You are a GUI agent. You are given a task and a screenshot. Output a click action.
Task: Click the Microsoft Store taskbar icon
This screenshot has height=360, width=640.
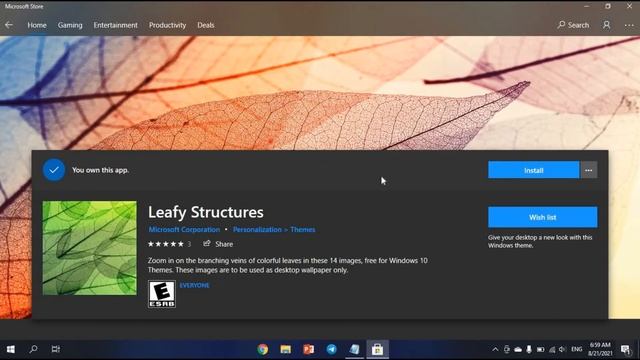coord(378,349)
